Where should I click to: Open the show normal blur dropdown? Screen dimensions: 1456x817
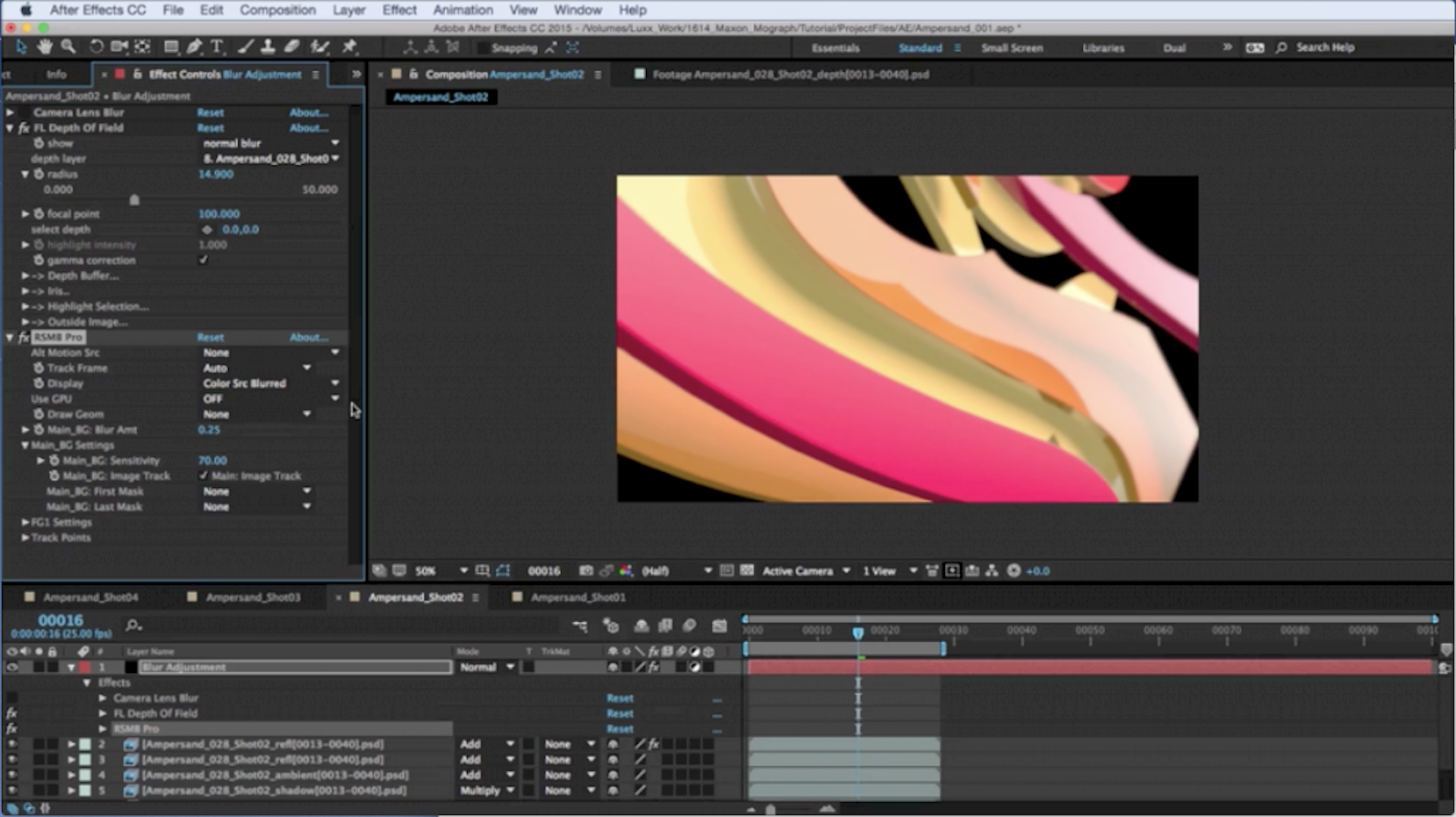[271, 143]
